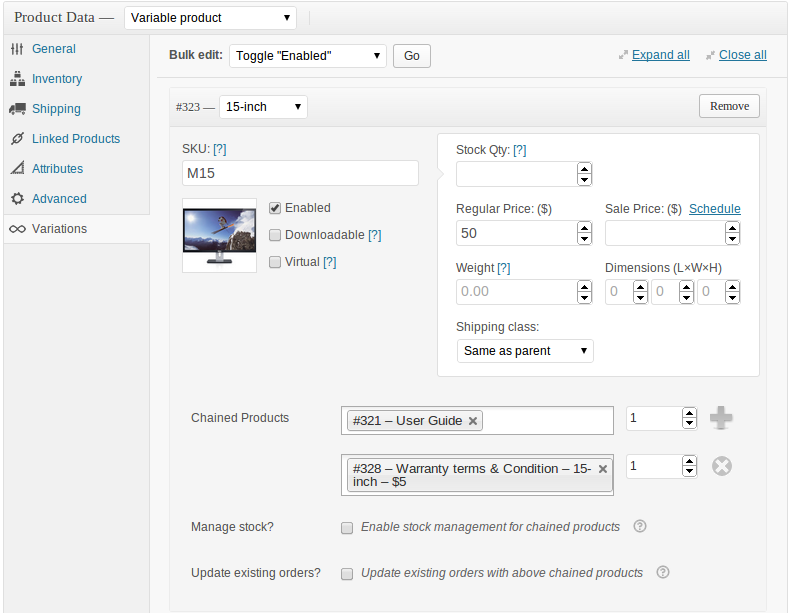Open the Stock Qty help tooltip [?]

[x=520, y=150]
